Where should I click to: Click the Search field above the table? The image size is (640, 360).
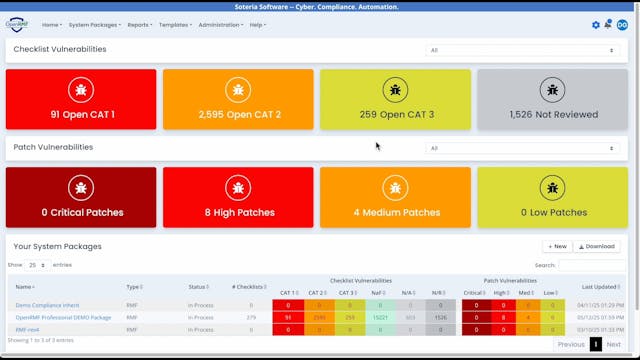(591, 265)
